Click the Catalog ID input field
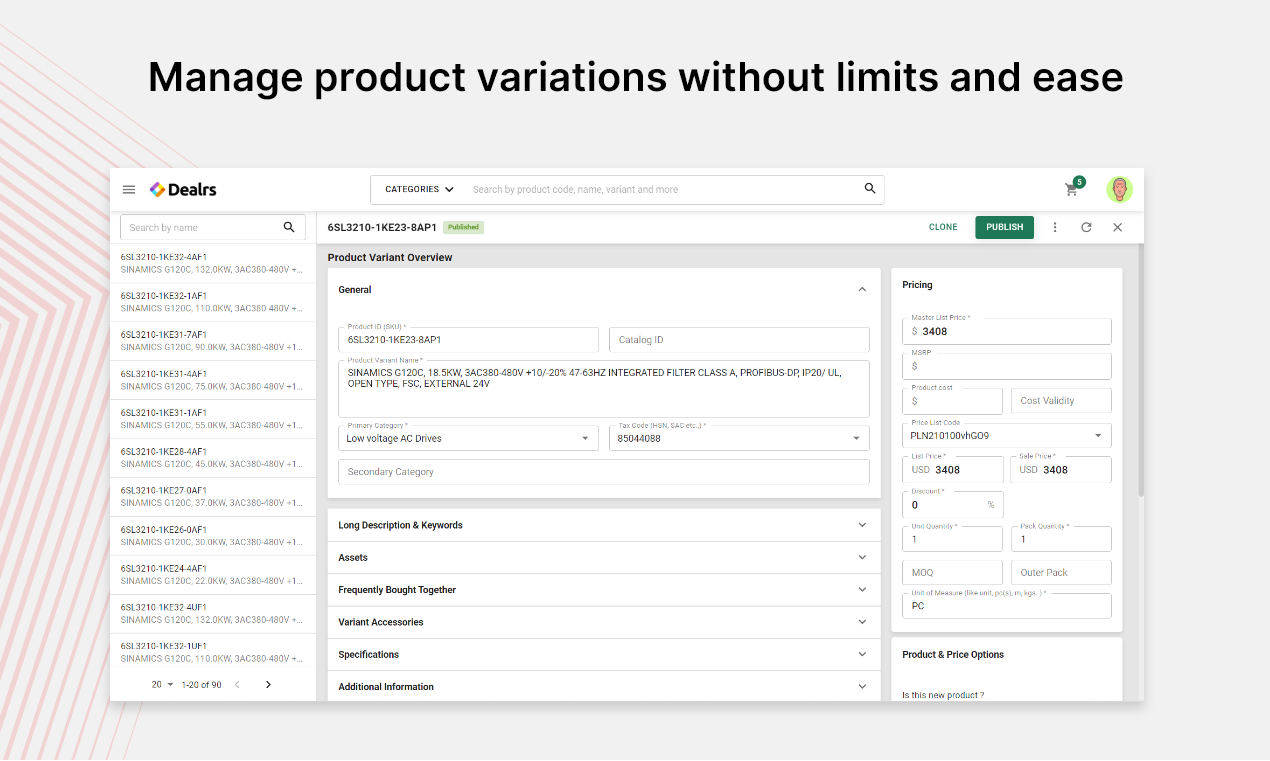 739,340
